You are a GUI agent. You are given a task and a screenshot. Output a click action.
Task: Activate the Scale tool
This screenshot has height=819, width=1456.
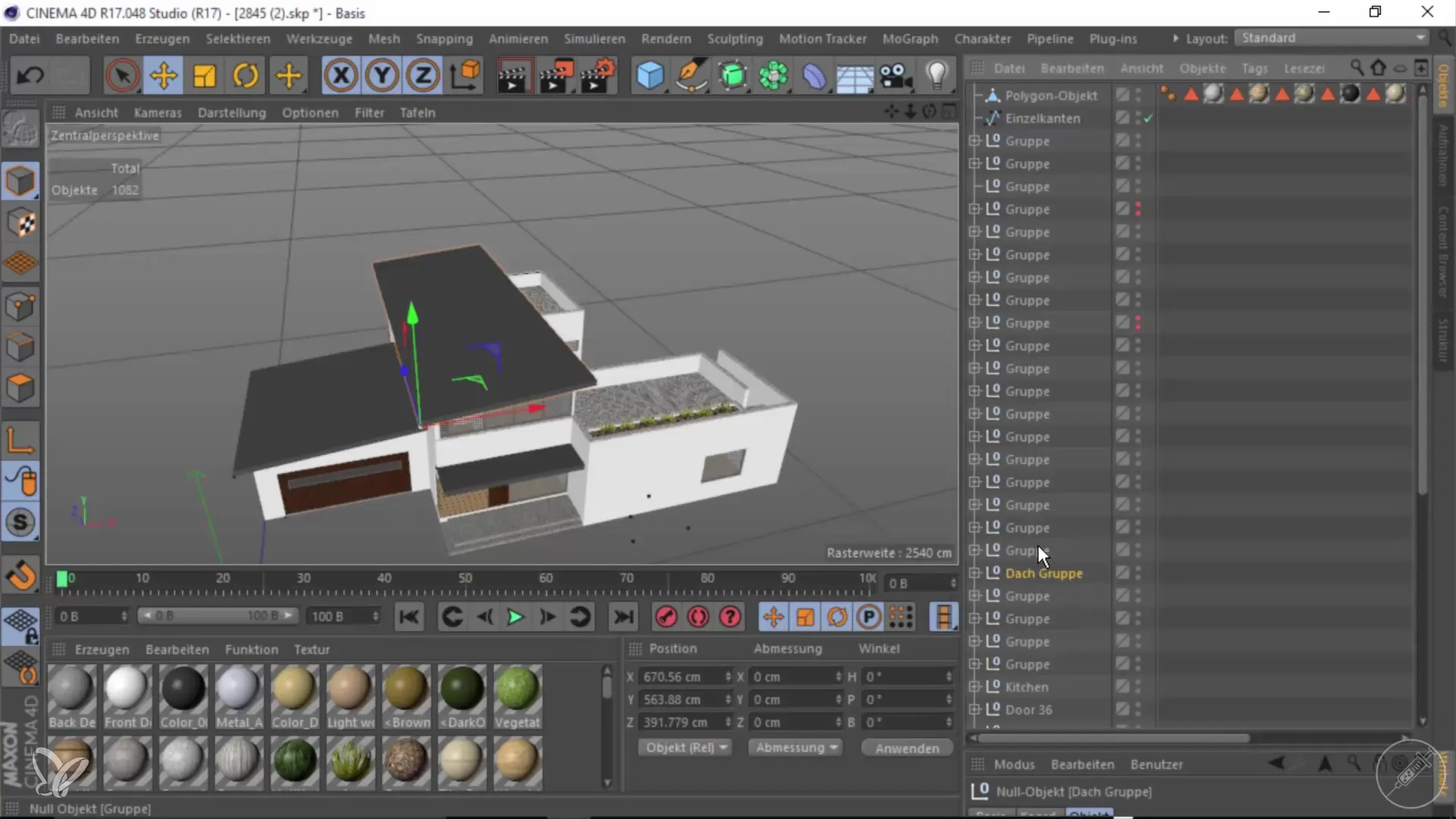click(204, 75)
